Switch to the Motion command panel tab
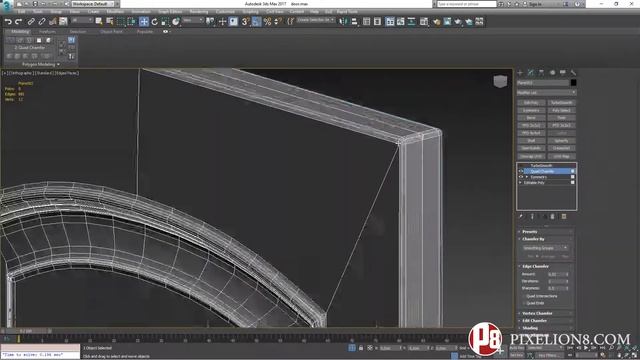The width and height of the screenshot is (640, 360). pyautogui.click(x=552, y=73)
